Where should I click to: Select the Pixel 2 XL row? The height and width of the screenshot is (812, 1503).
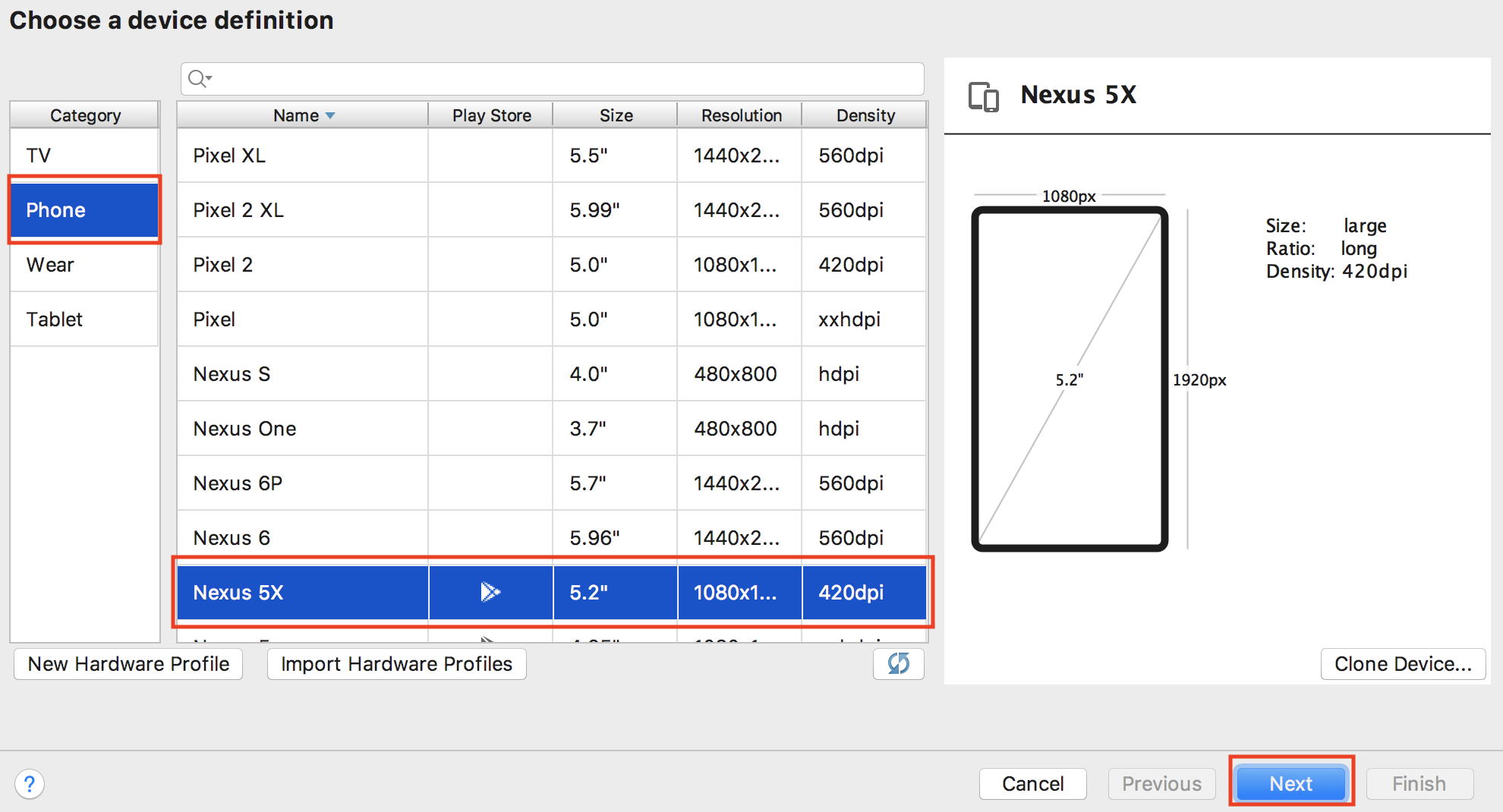(552, 210)
